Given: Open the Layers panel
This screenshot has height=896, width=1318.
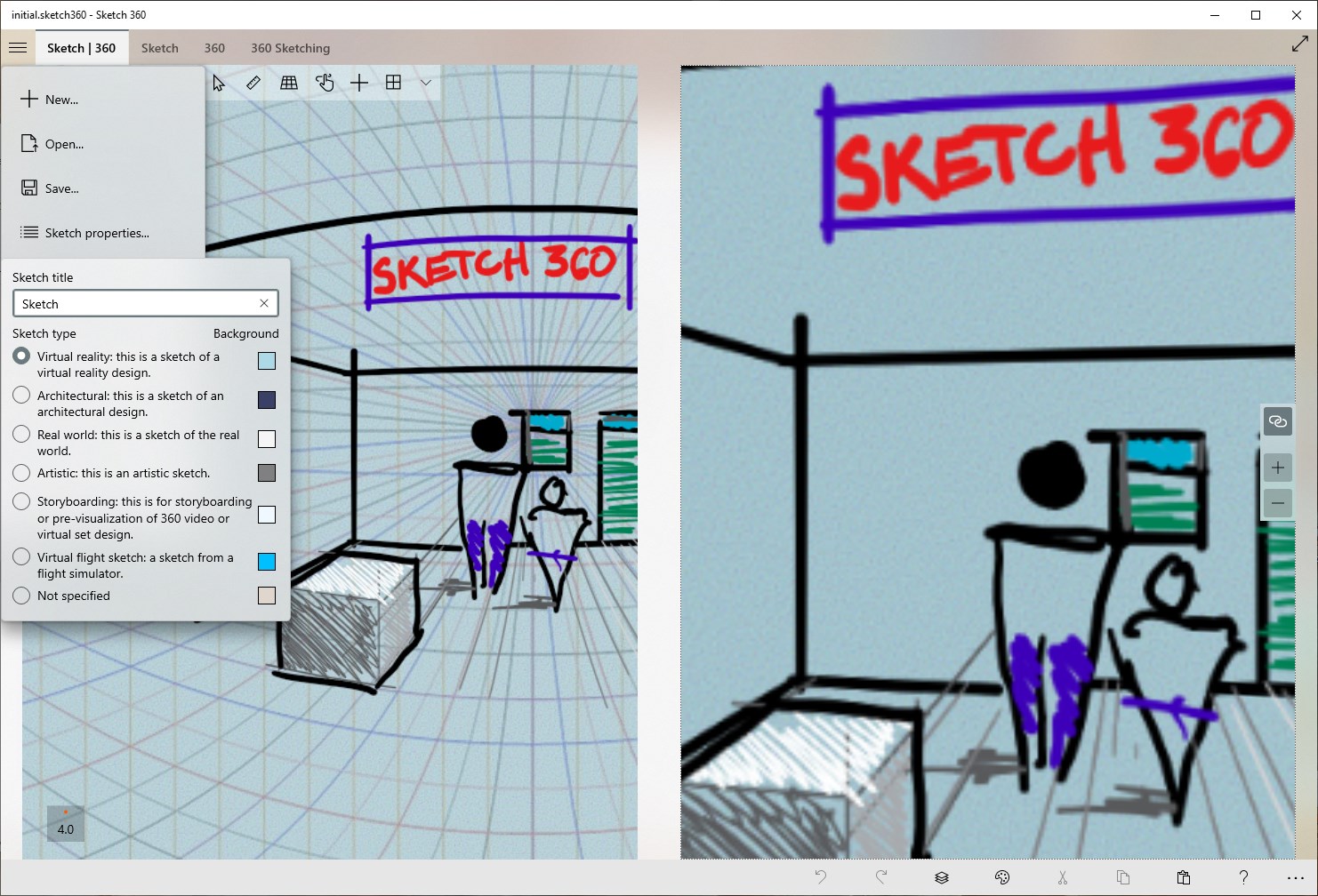Looking at the screenshot, I should [941, 876].
